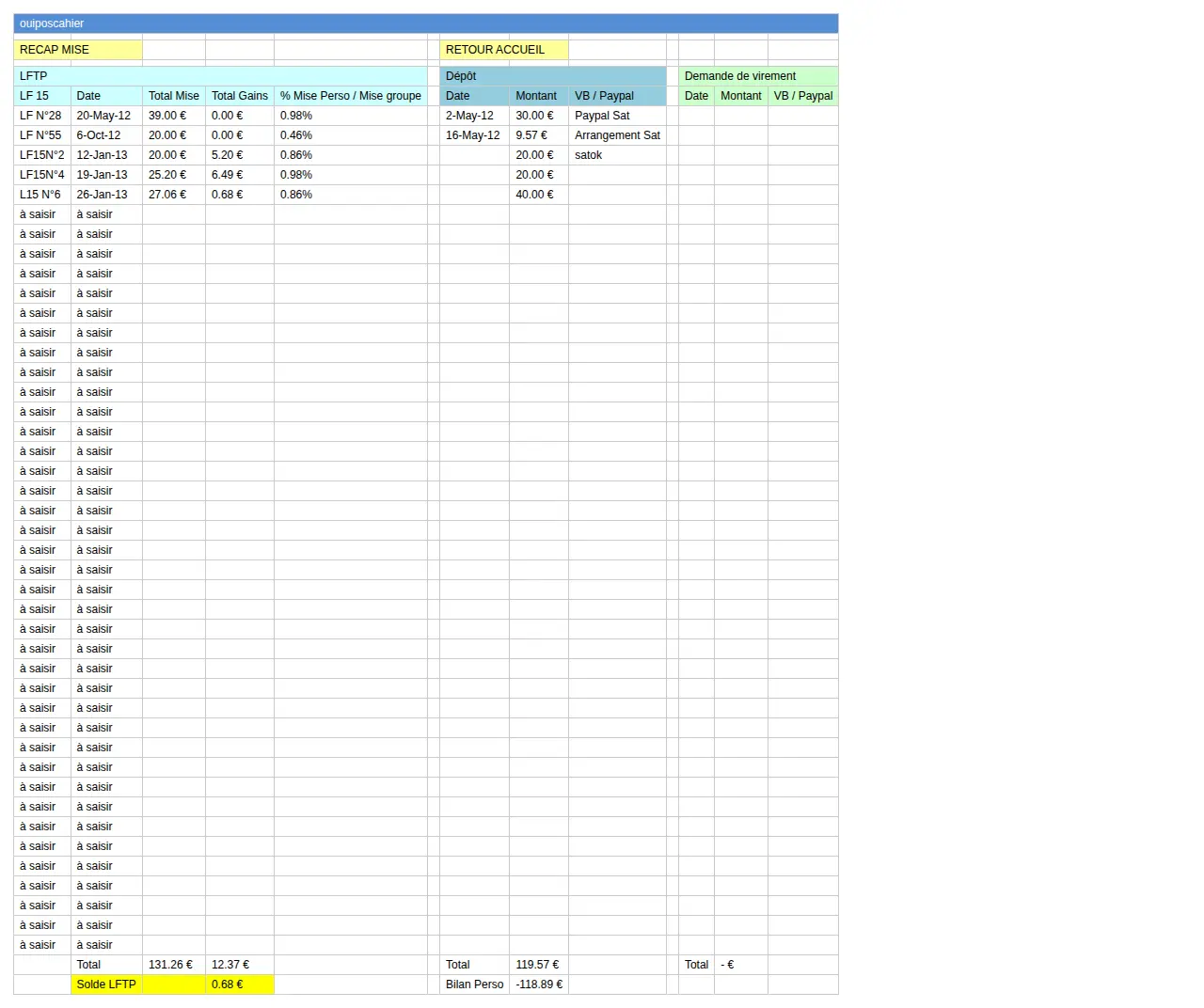Click the 0.46% percentage cell

tap(351, 135)
